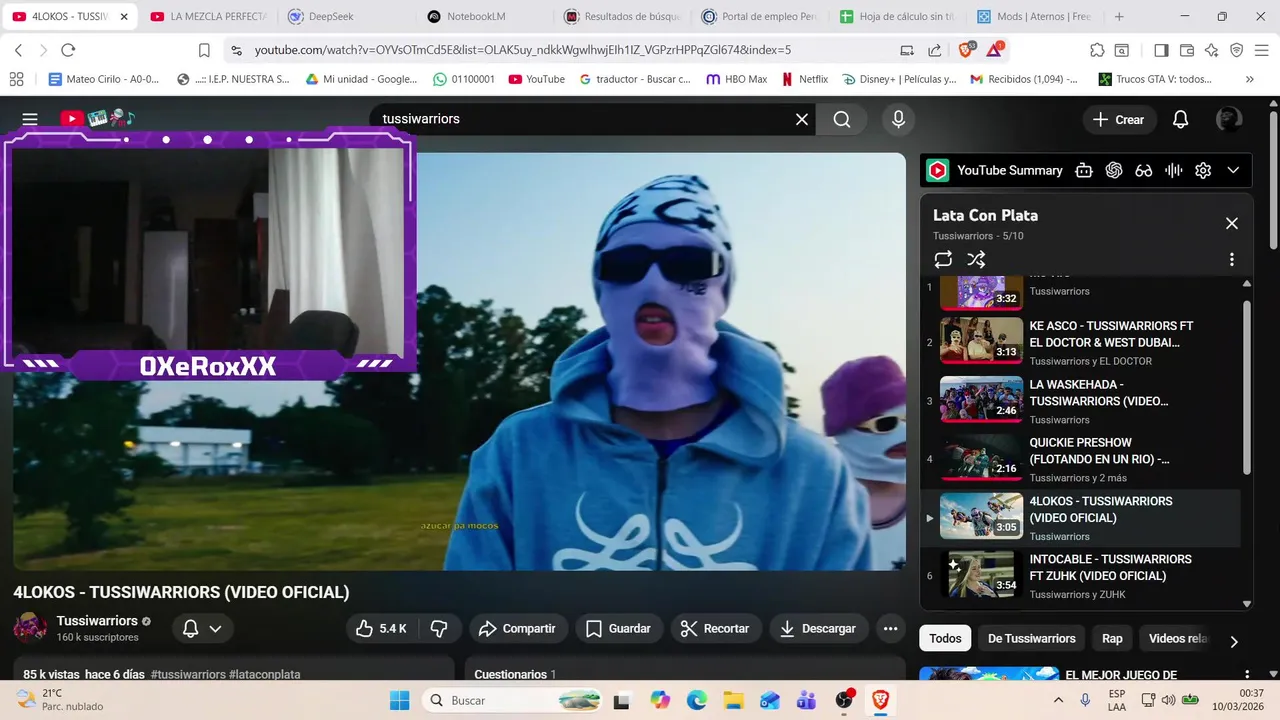The image size is (1280, 720).
Task: Toggle the browser sidebar panel
Action: pyautogui.click(x=1161, y=50)
